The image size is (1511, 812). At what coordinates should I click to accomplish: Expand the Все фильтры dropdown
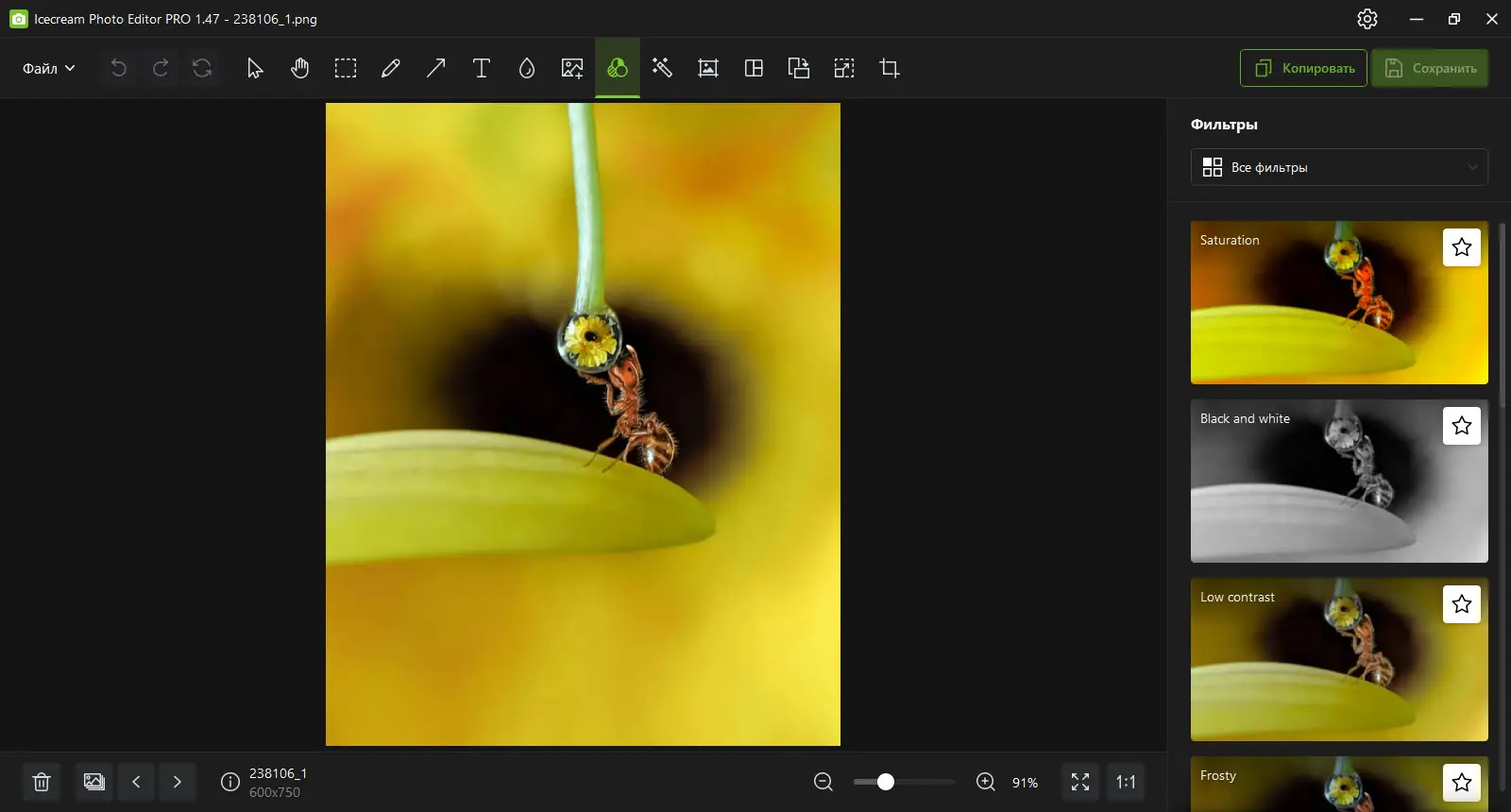tap(1338, 167)
